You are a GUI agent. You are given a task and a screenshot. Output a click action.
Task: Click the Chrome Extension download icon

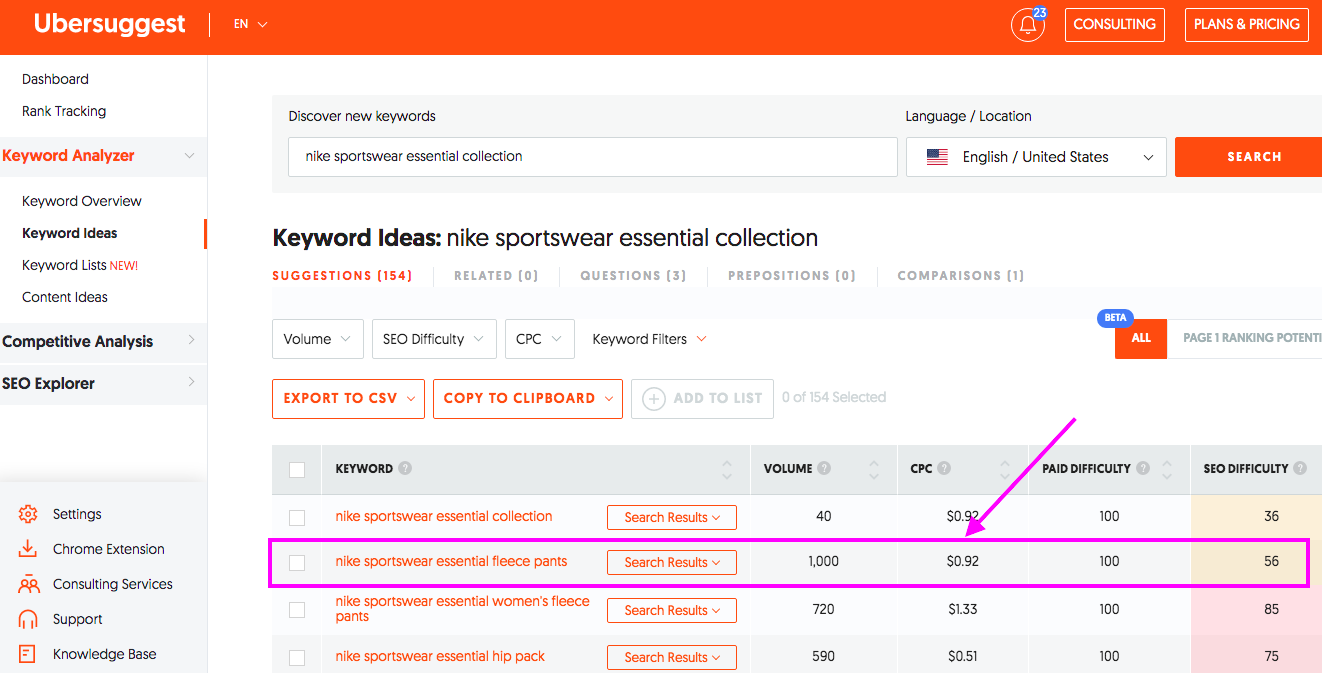pos(29,549)
